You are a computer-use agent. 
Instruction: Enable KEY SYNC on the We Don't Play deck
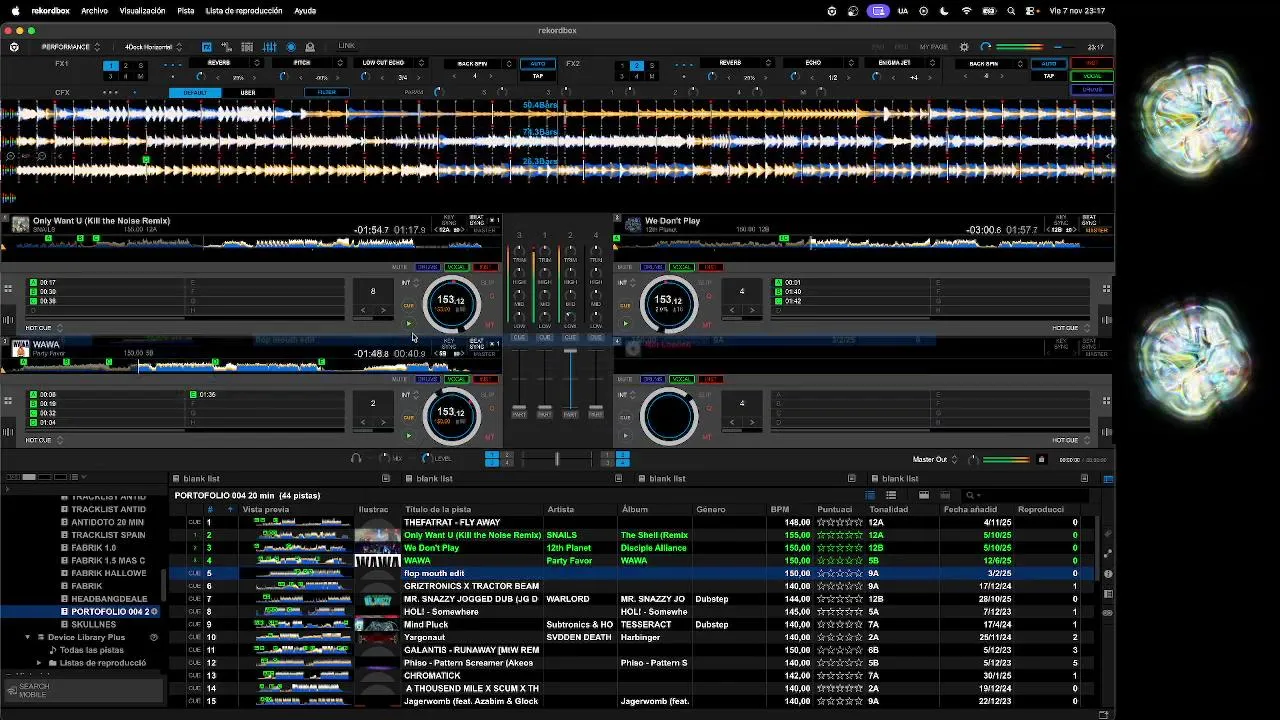tap(1063, 219)
